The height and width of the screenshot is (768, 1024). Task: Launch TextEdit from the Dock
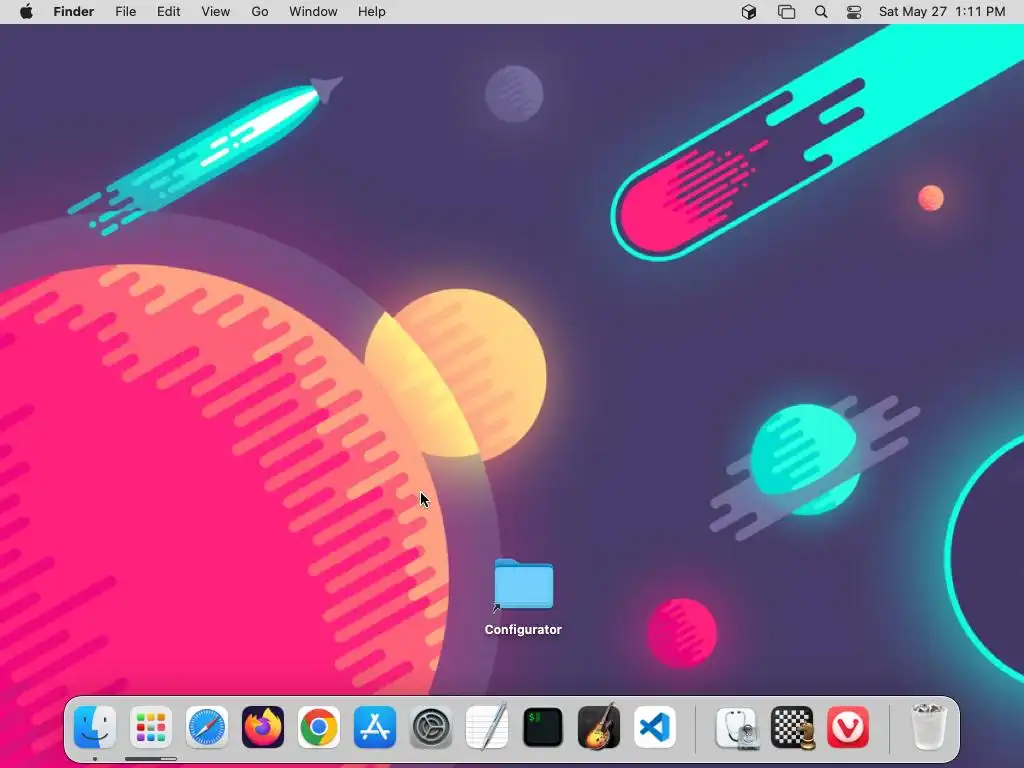pyautogui.click(x=487, y=727)
